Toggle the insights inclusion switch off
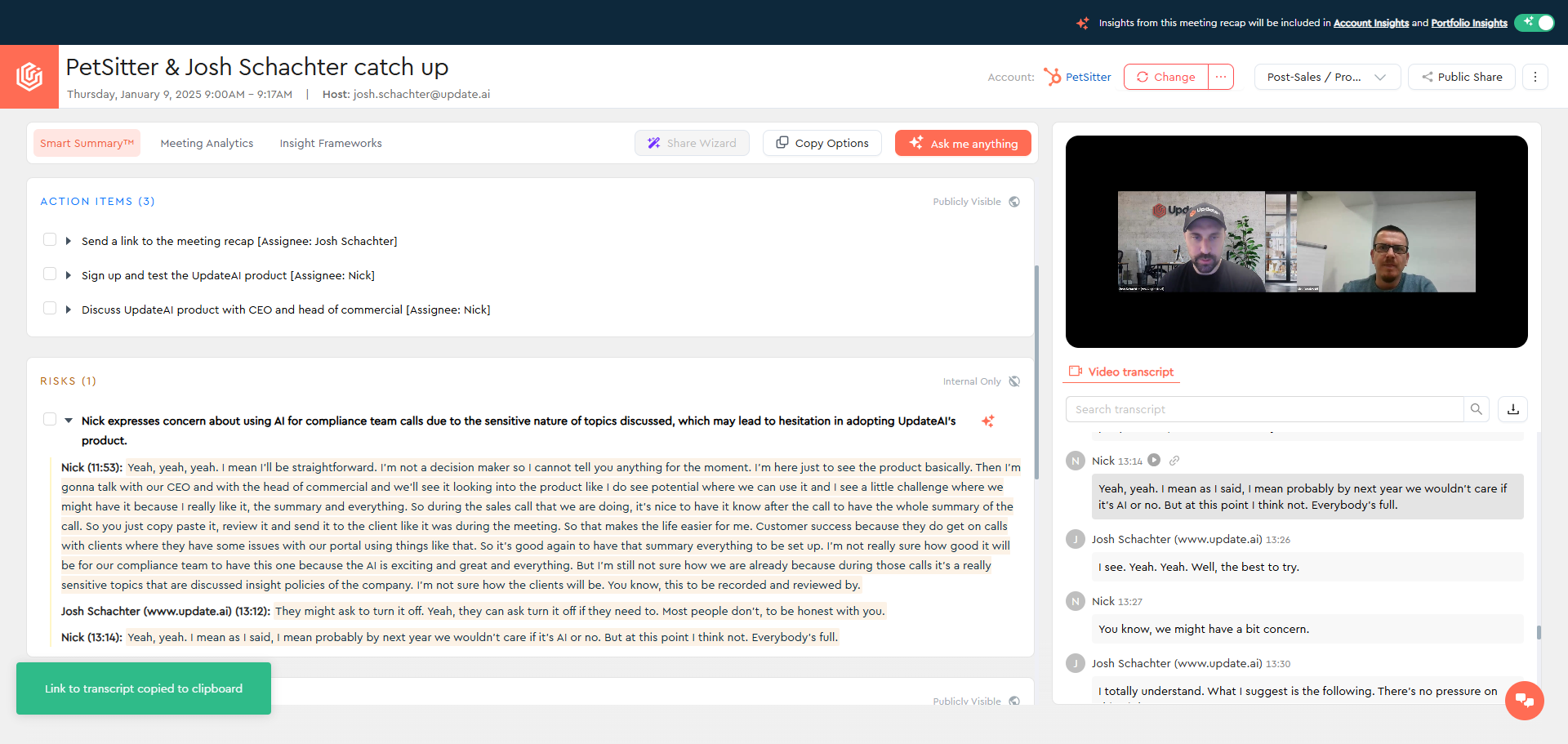 (x=1535, y=23)
